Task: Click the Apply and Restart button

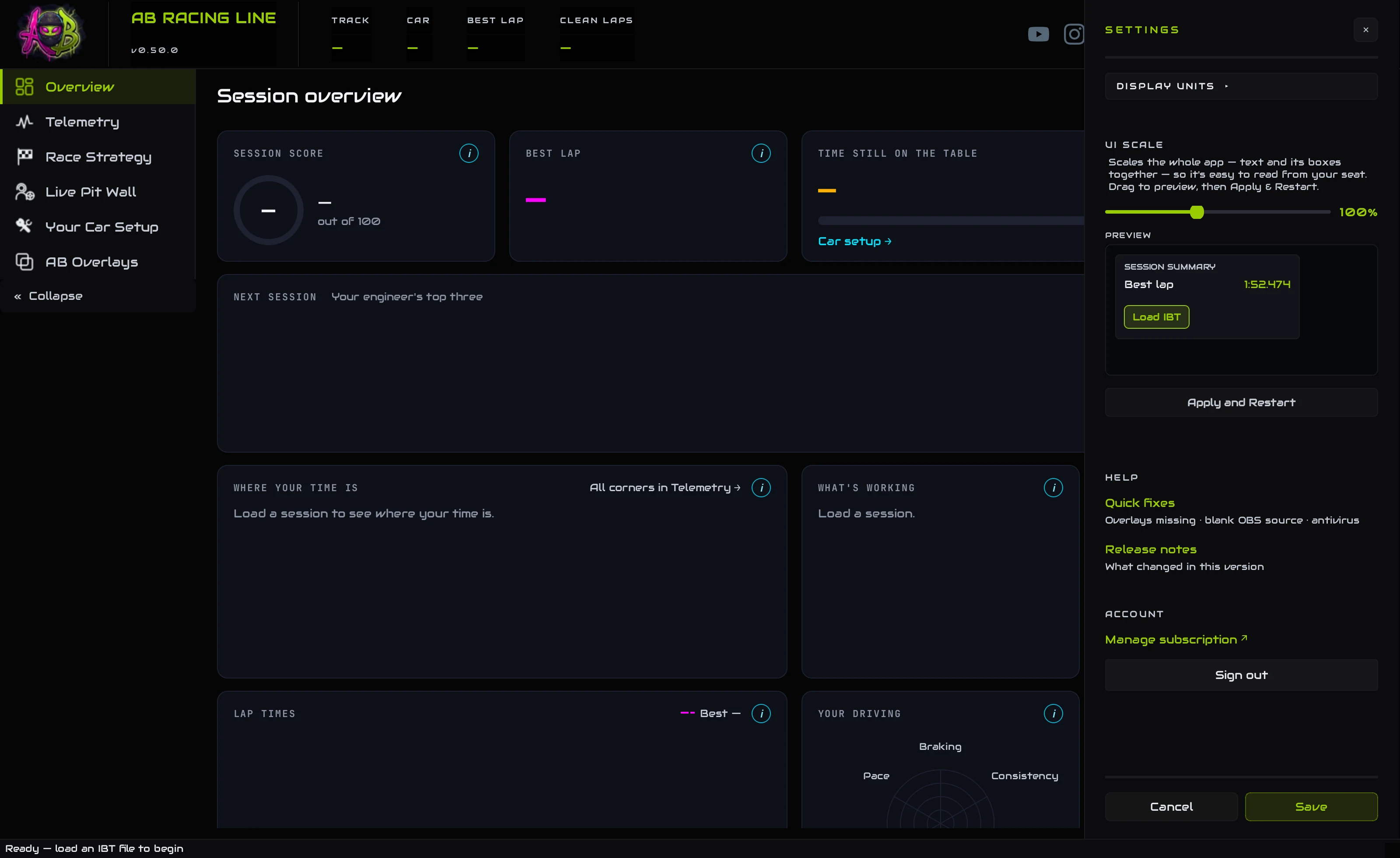Action: (x=1241, y=403)
